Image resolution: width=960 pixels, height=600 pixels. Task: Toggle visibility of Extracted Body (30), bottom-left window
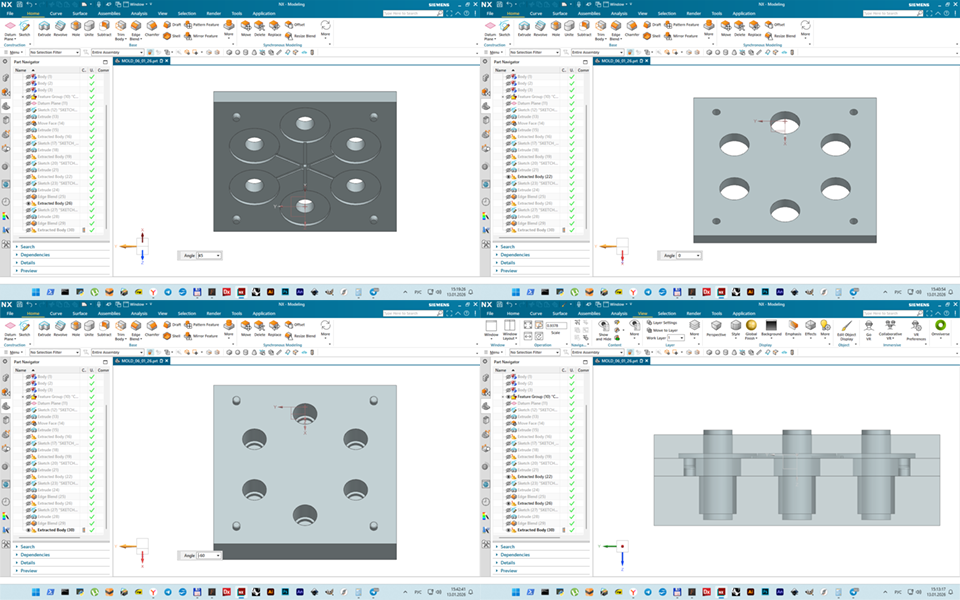[28, 530]
